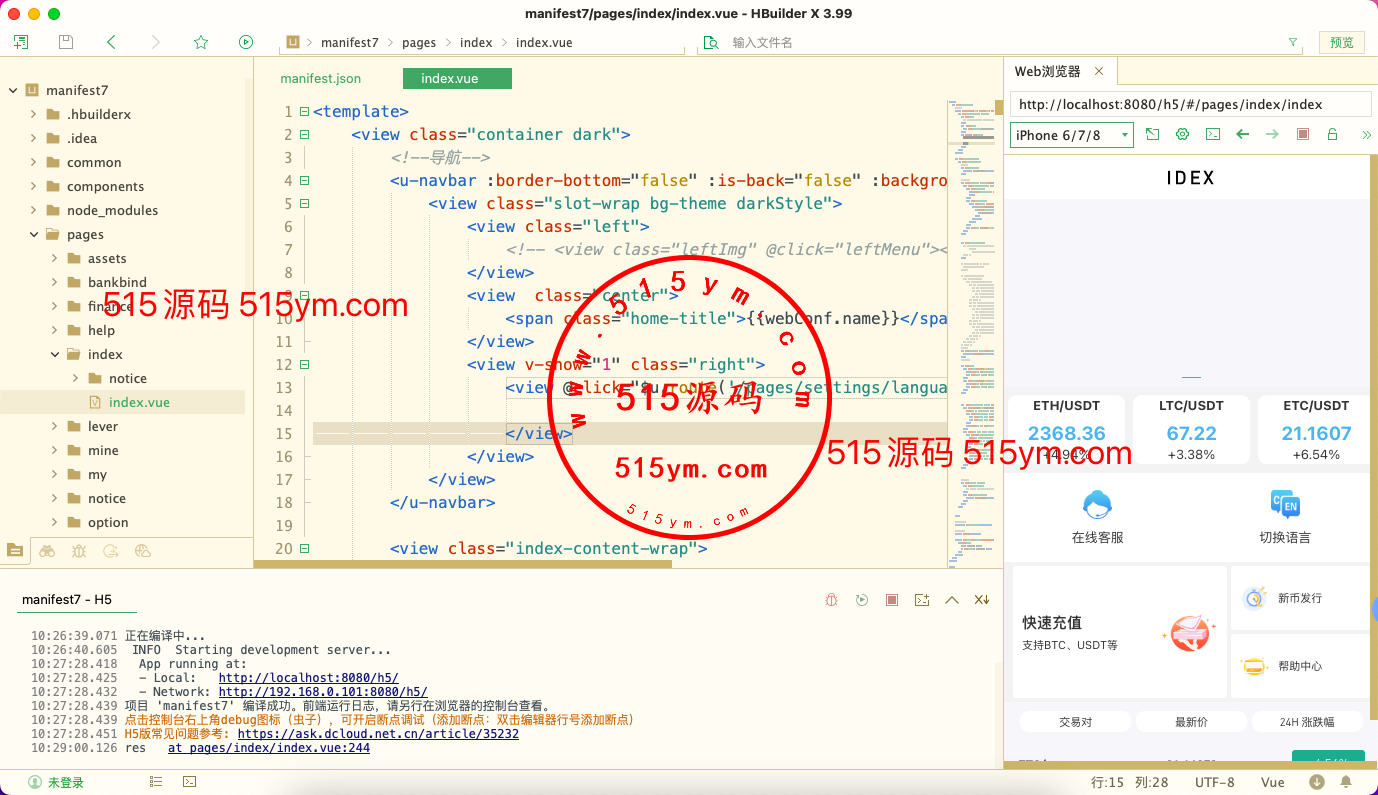Collapse the manifest7 project root
The image size is (1378, 795).
(x=13, y=90)
